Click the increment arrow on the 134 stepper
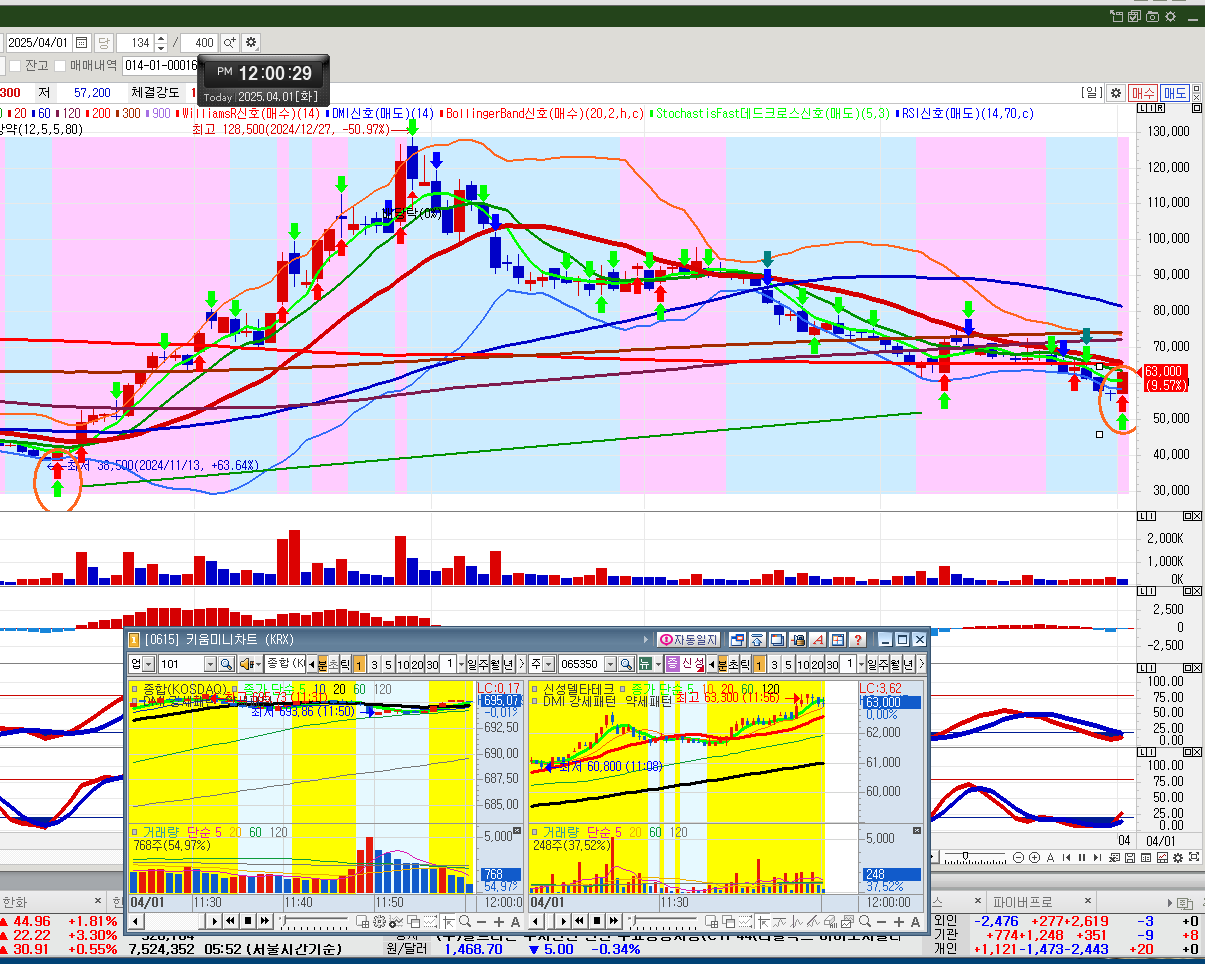This screenshot has width=1205, height=964. tap(161, 39)
